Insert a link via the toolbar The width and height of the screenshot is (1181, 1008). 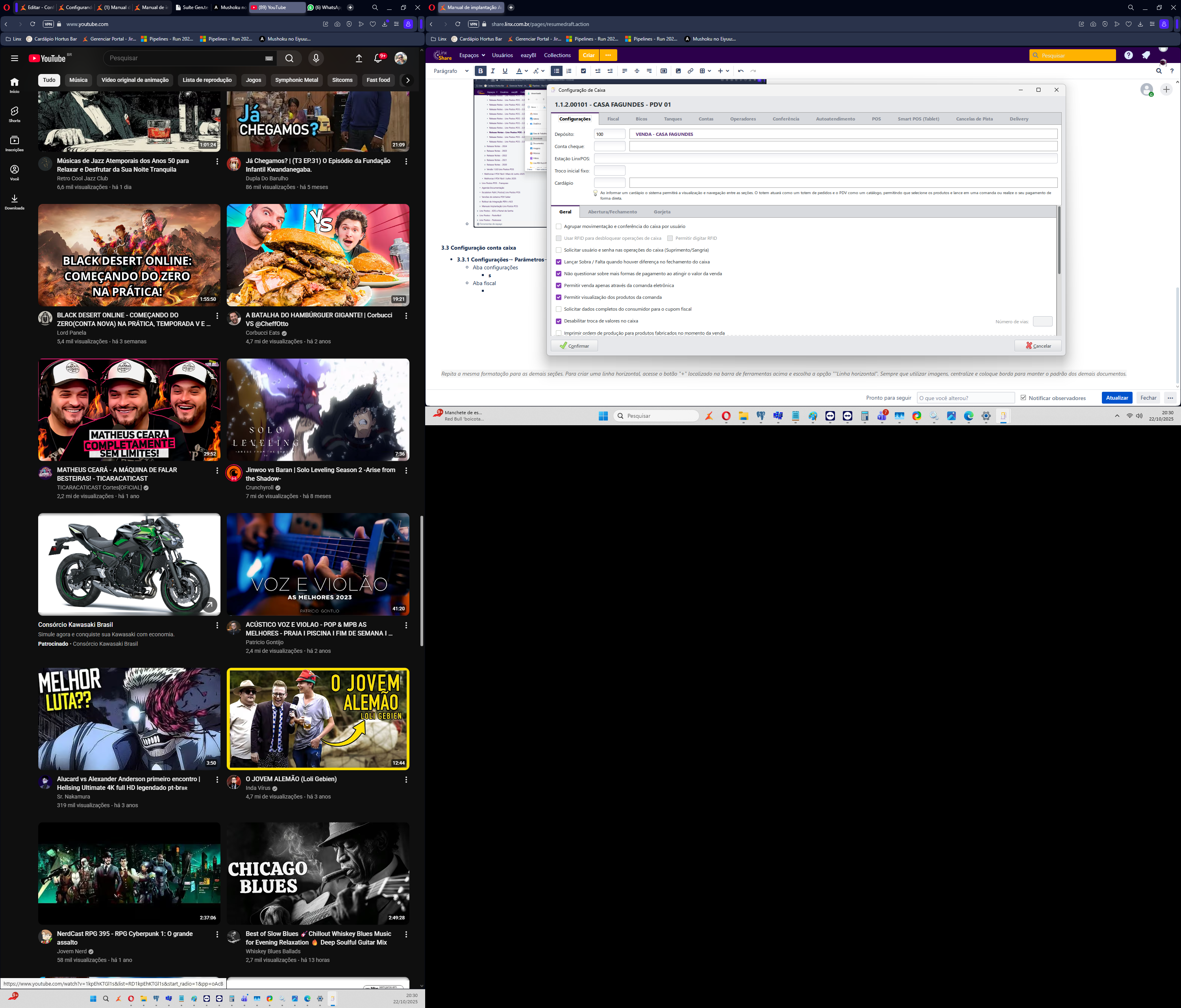click(690, 71)
